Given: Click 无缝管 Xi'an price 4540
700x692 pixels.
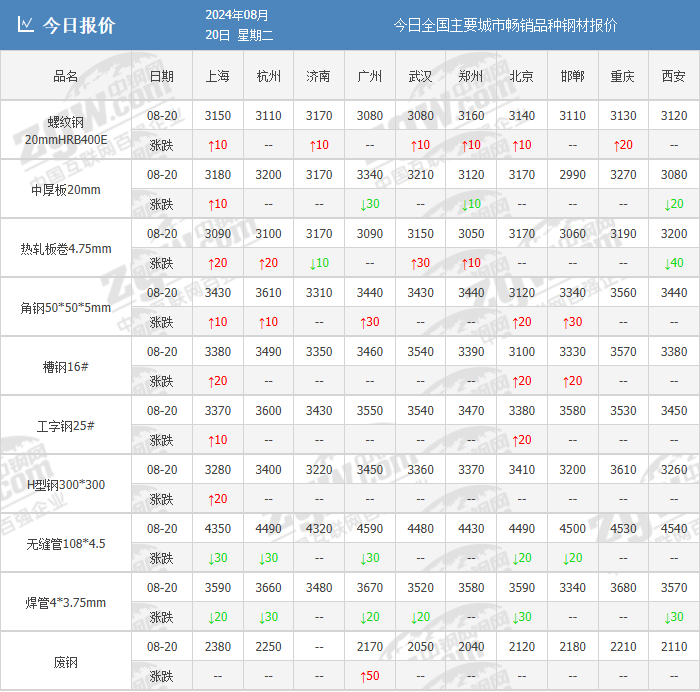Looking at the screenshot, I should click(x=674, y=529).
